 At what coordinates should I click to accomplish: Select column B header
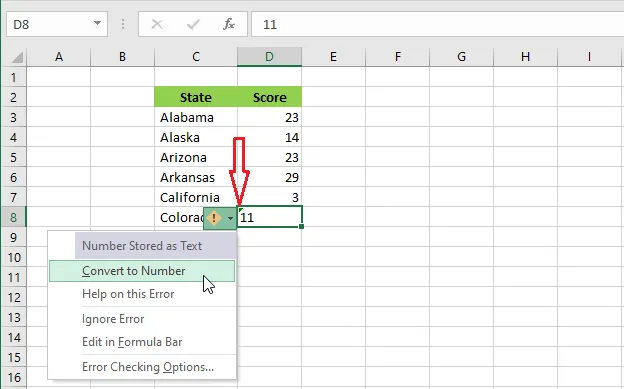(123, 57)
